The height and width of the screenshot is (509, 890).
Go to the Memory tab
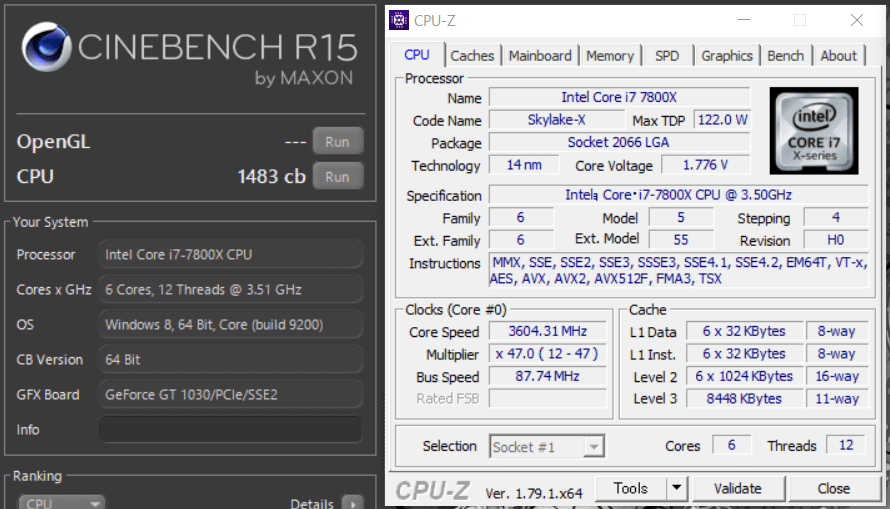pyautogui.click(x=610, y=56)
